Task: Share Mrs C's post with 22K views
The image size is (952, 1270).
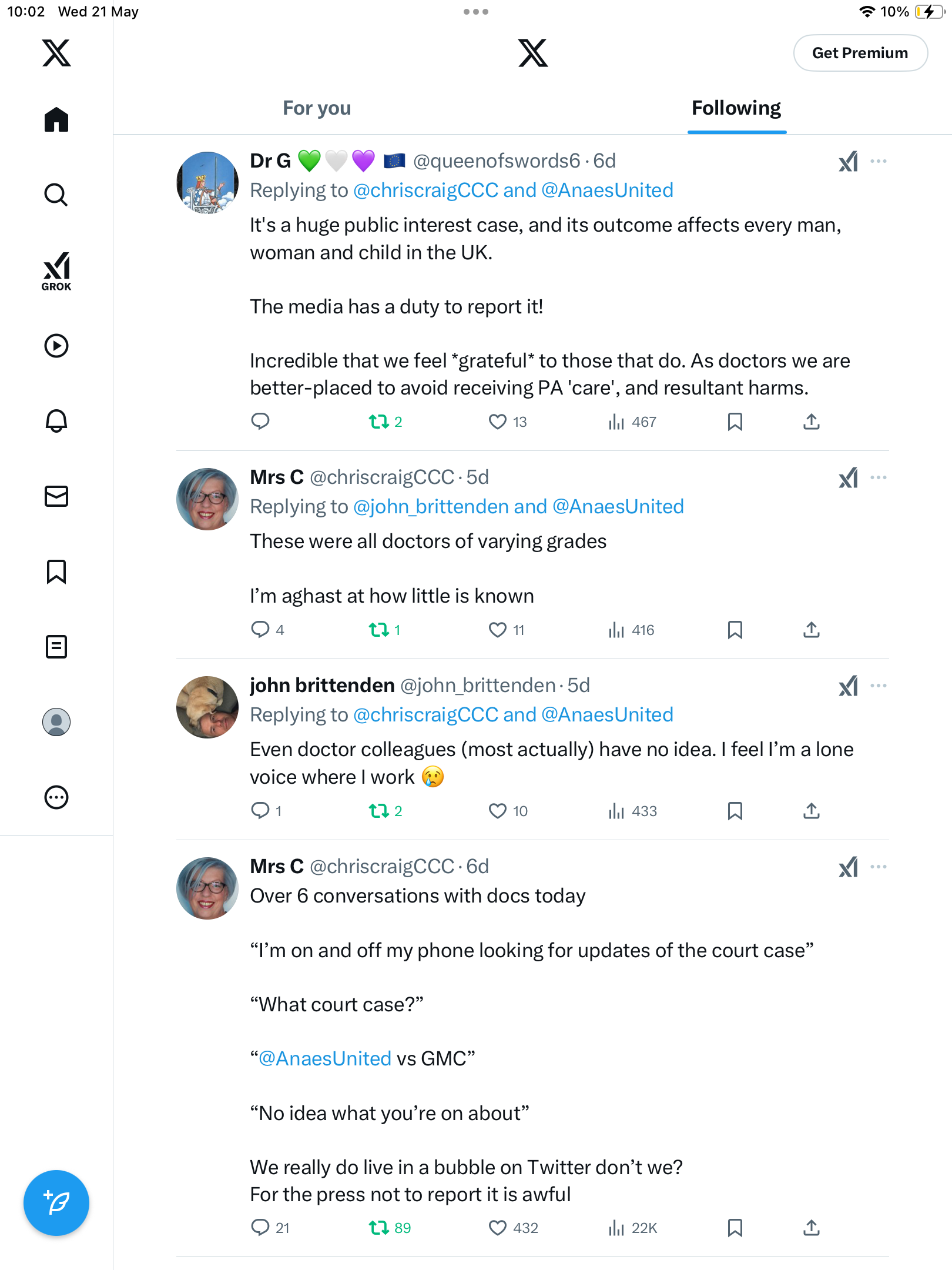Action: pyautogui.click(x=812, y=1228)
